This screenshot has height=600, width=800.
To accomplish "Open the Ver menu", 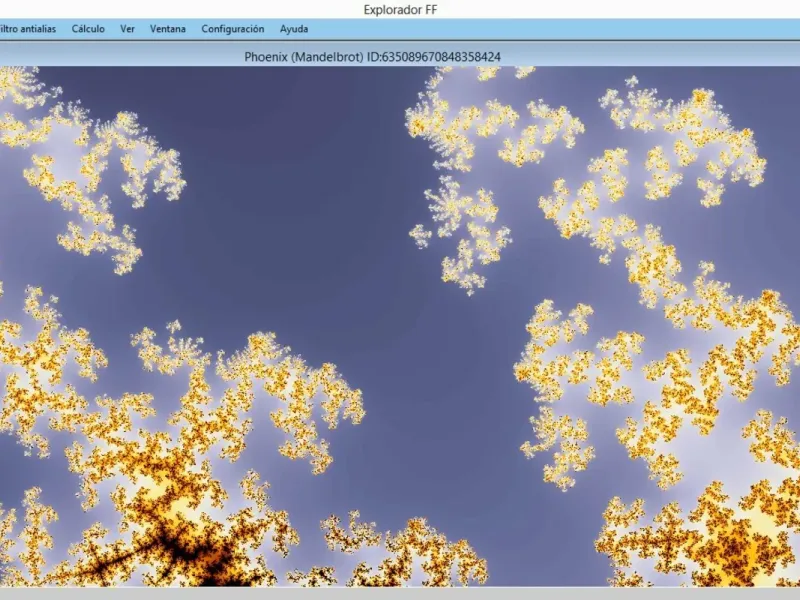I will 128,29.
